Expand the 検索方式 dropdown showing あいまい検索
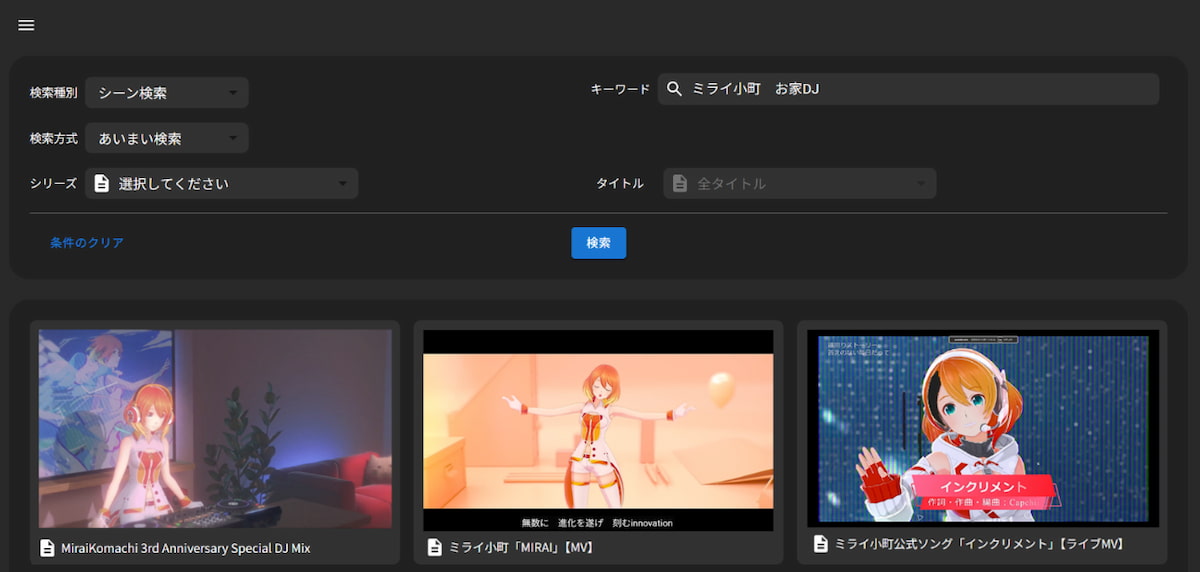Screen dimensions: 1200x572 [167, 138]
